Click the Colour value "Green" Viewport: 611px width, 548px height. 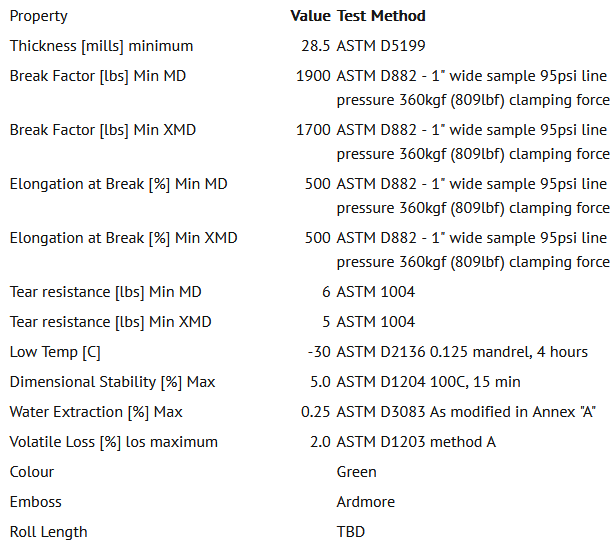click(x=357, y=472)
